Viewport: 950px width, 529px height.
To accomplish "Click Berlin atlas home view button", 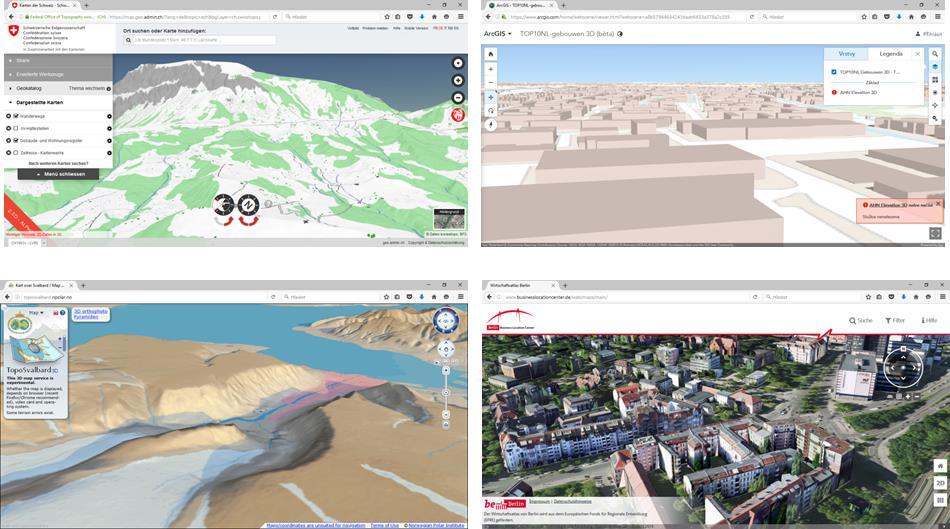I will (940, 466).
